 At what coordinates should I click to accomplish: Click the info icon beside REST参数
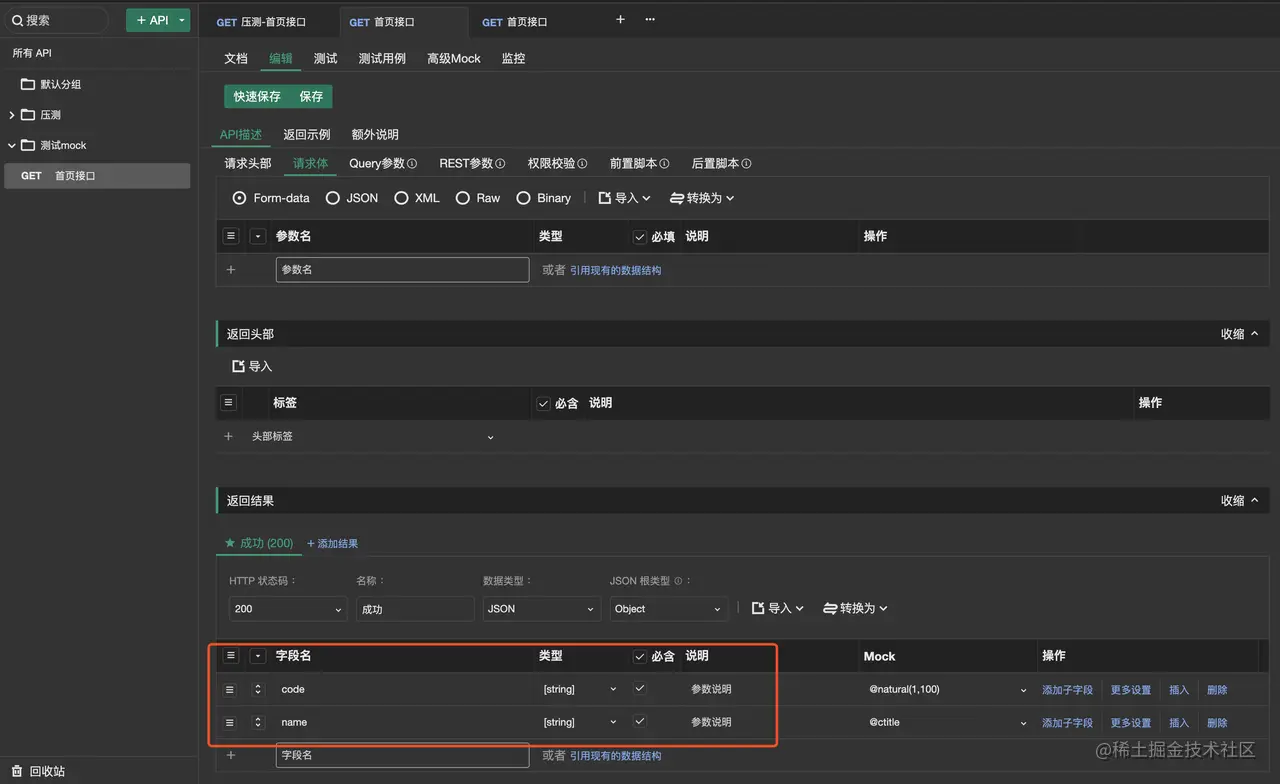[x=500, y=164]
